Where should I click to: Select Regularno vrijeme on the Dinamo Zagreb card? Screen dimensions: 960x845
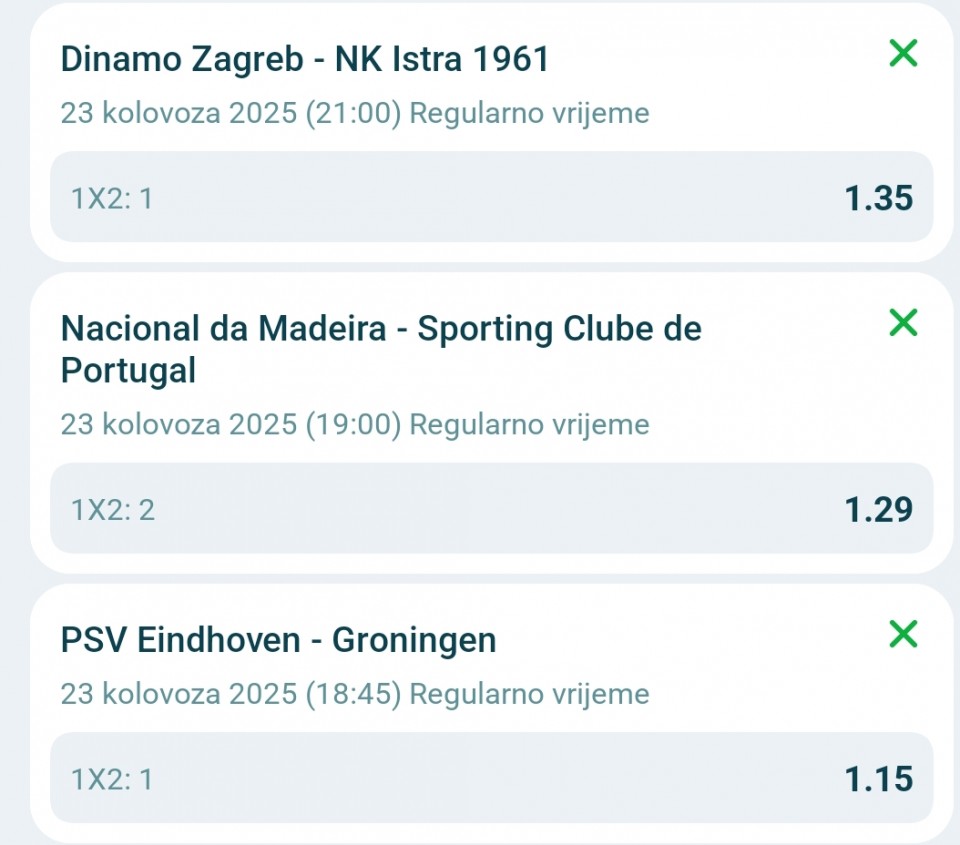(x=530, y=113)
